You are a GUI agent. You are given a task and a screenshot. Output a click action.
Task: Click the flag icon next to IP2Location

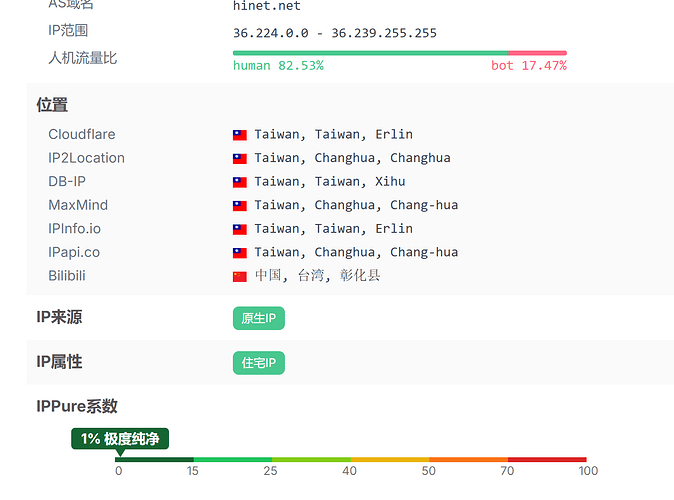[240, 158]
